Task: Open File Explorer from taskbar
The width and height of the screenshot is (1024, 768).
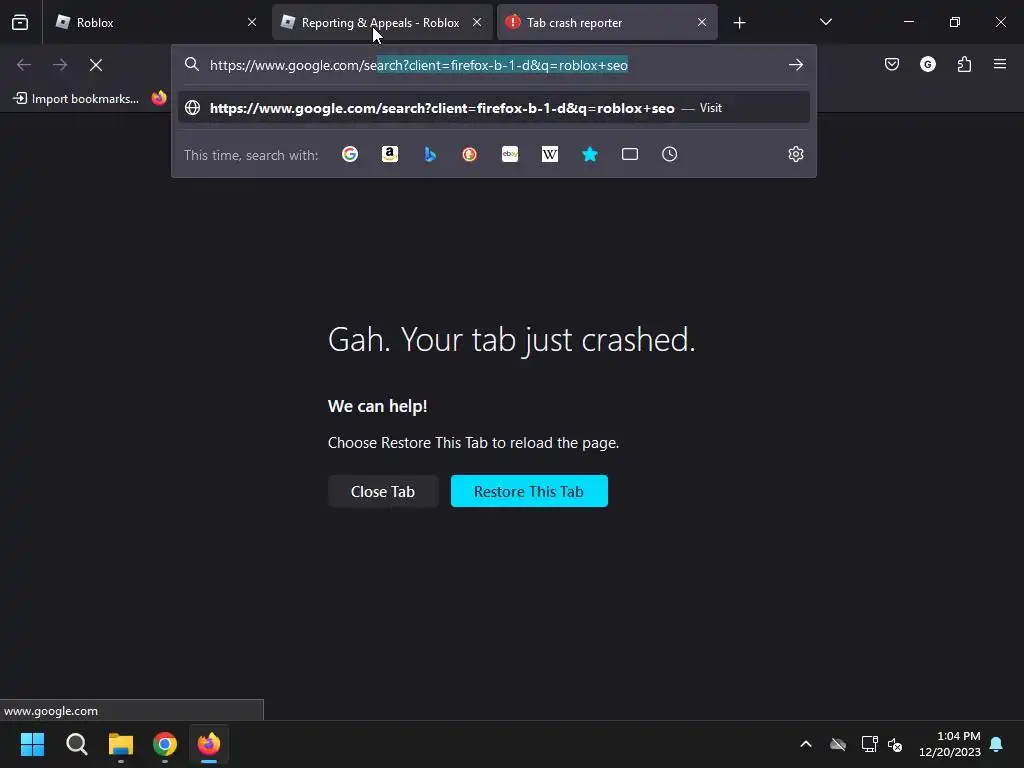Action: click(x=121, y=744)
